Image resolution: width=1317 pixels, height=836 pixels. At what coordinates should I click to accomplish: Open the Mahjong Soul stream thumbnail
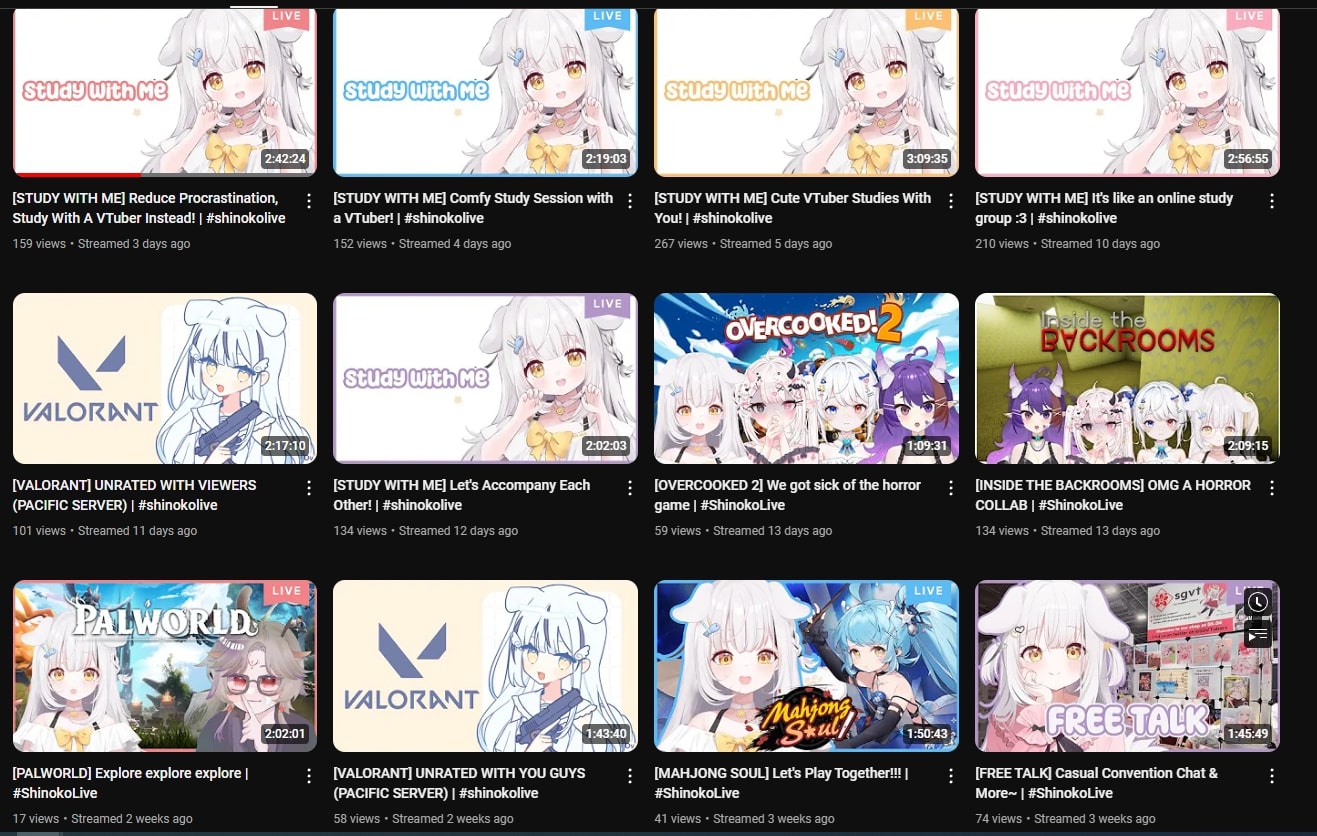pyautogui.click(x=806, y=666)
